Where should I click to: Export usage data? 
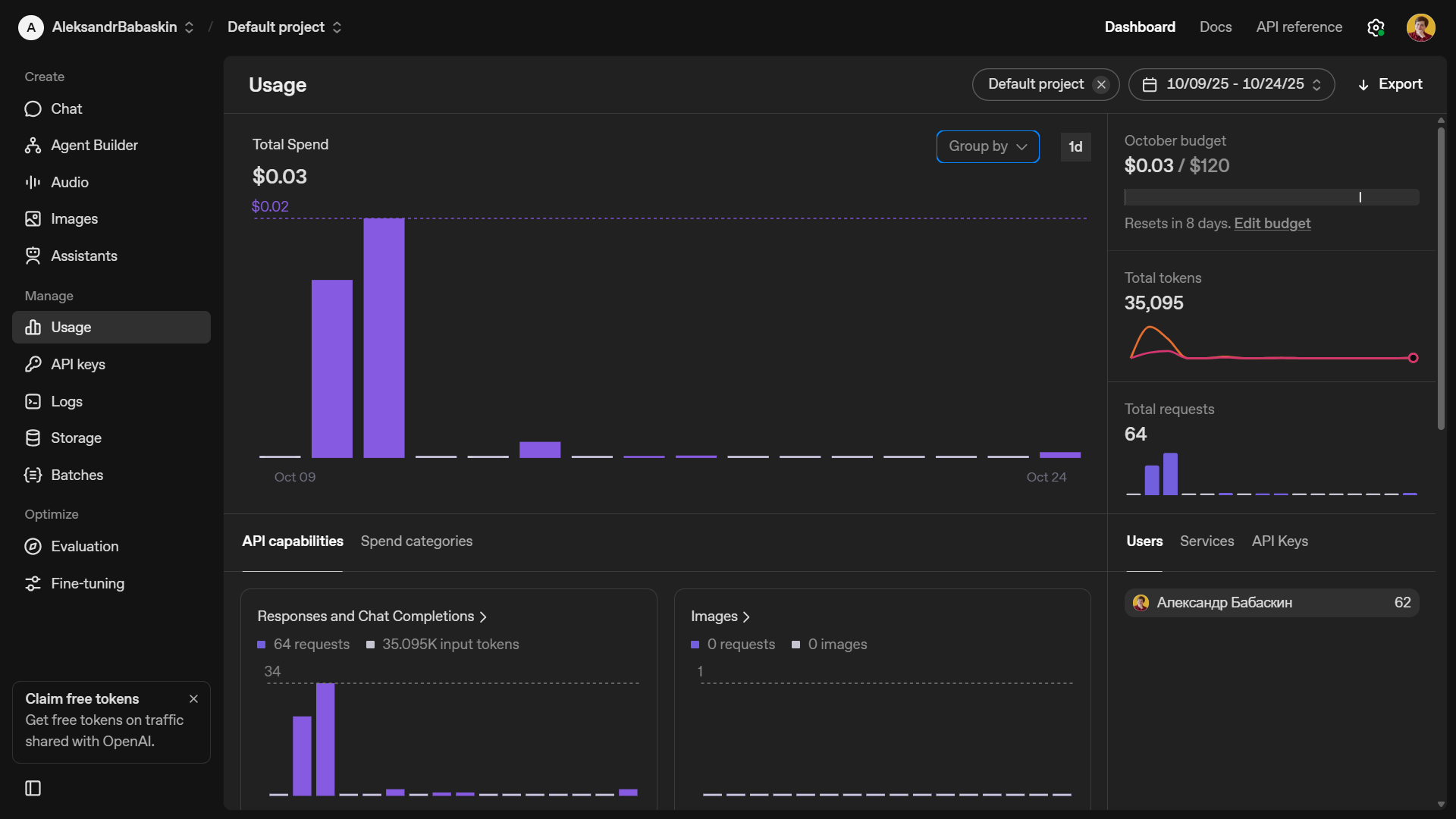(1389, 84)
